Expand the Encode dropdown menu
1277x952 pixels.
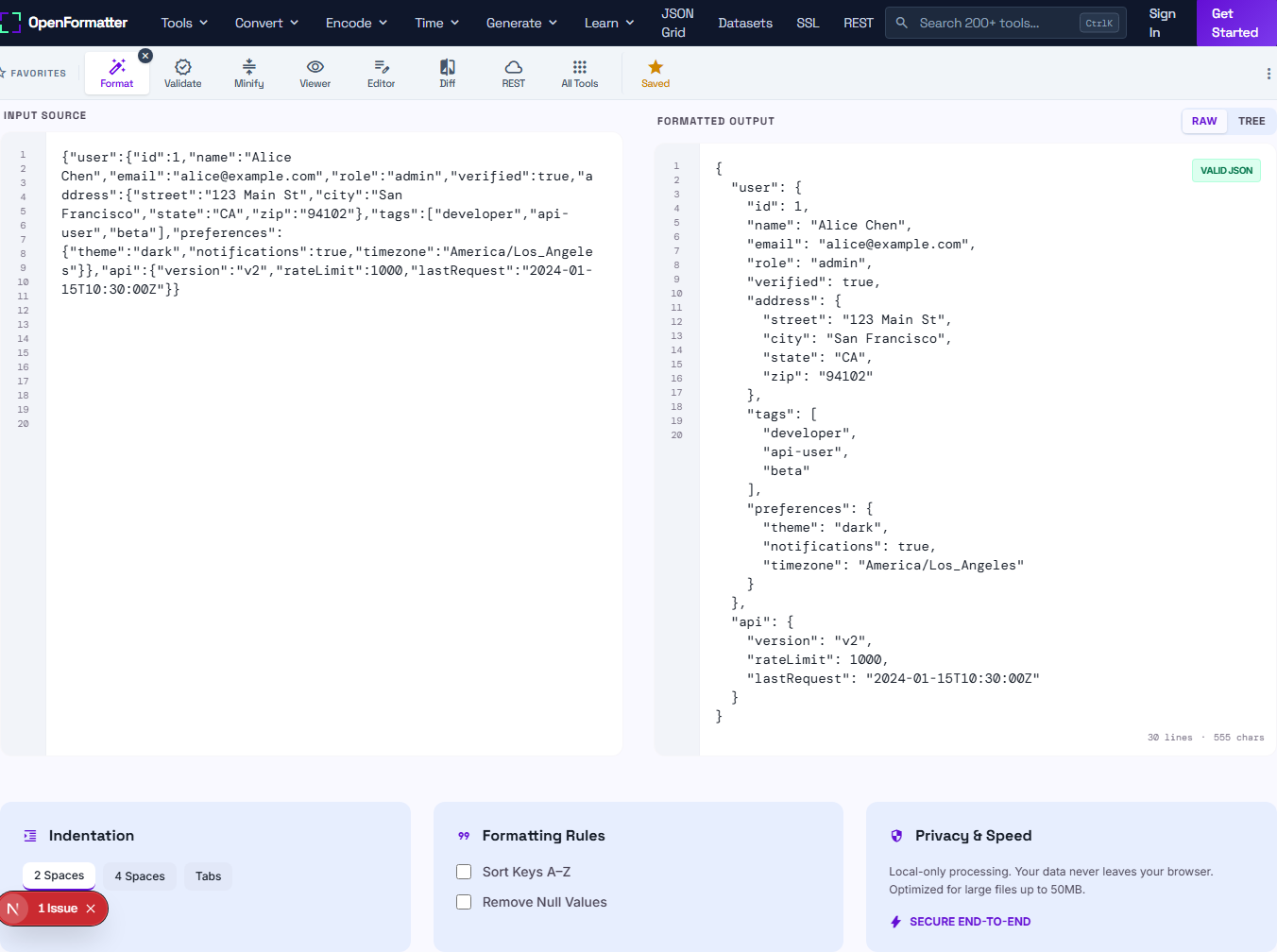[356, 23]
